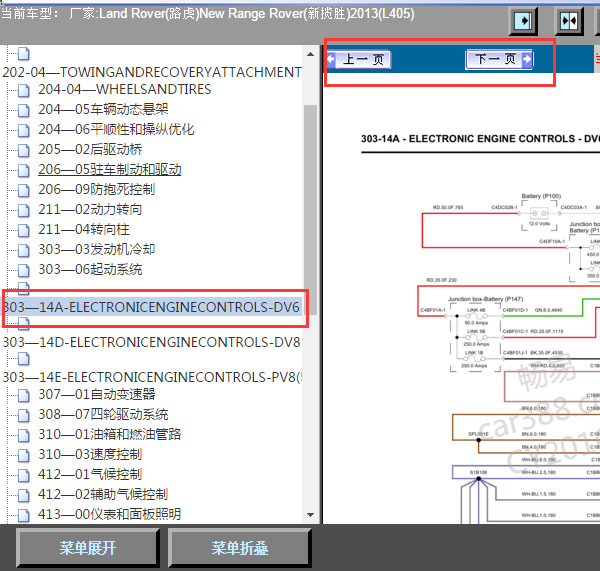
Task: Open 211—04转向柱 entry
Action: click(83, 229)
